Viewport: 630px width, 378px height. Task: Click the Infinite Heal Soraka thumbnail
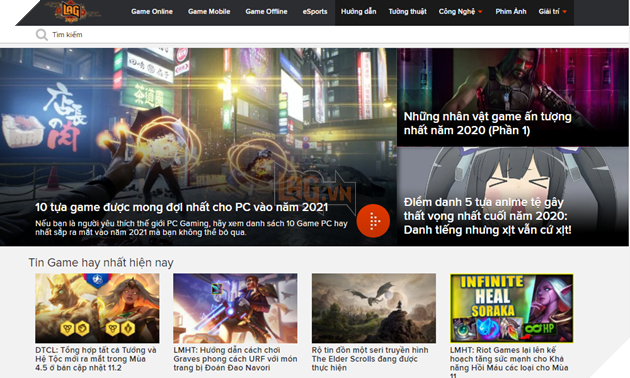click(512, 308)
